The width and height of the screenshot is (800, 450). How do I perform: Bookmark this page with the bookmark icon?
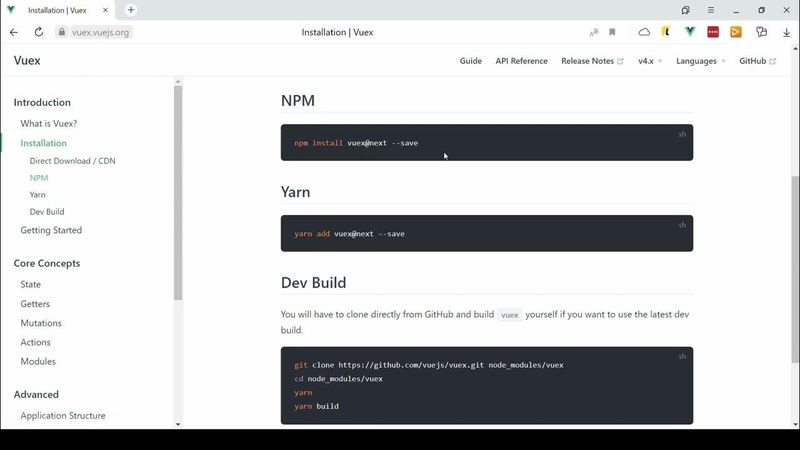point(612,32)
